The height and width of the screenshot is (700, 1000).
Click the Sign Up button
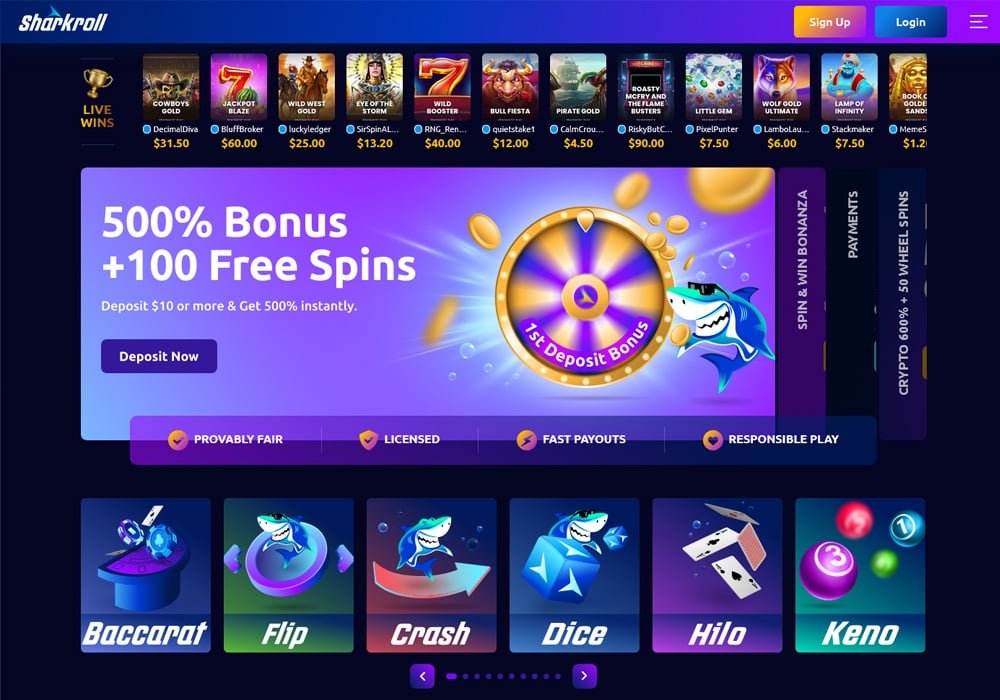click(829, 22)
